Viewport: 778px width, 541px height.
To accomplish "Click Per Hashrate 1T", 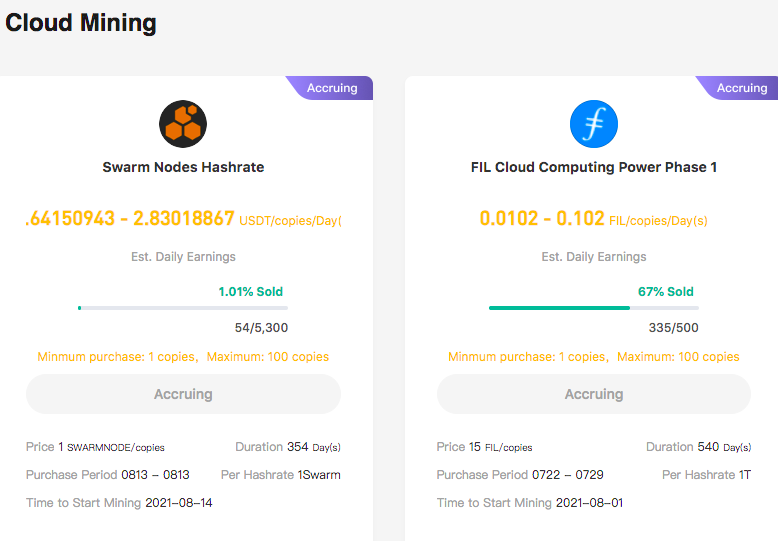I will point(707,475).
